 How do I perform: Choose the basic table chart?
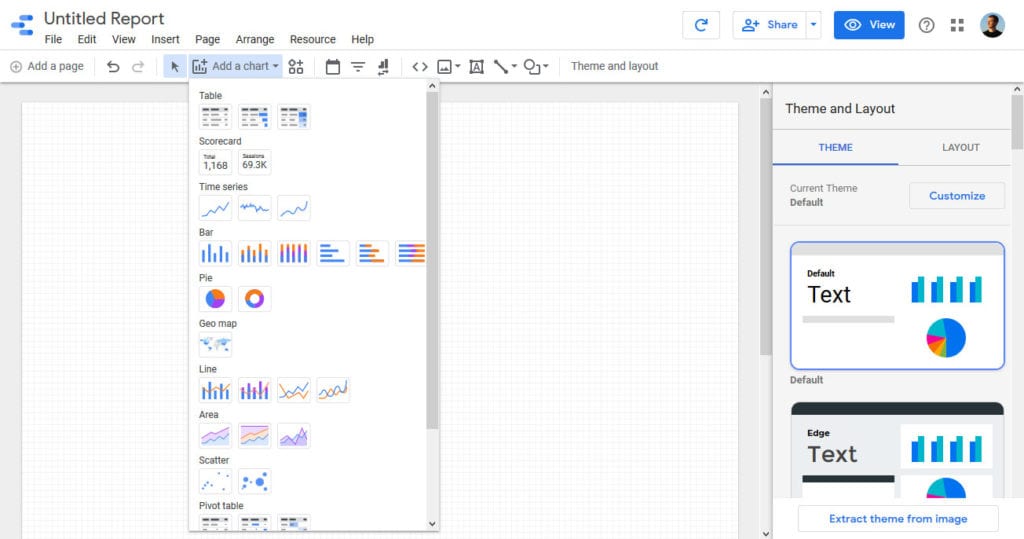215,117
